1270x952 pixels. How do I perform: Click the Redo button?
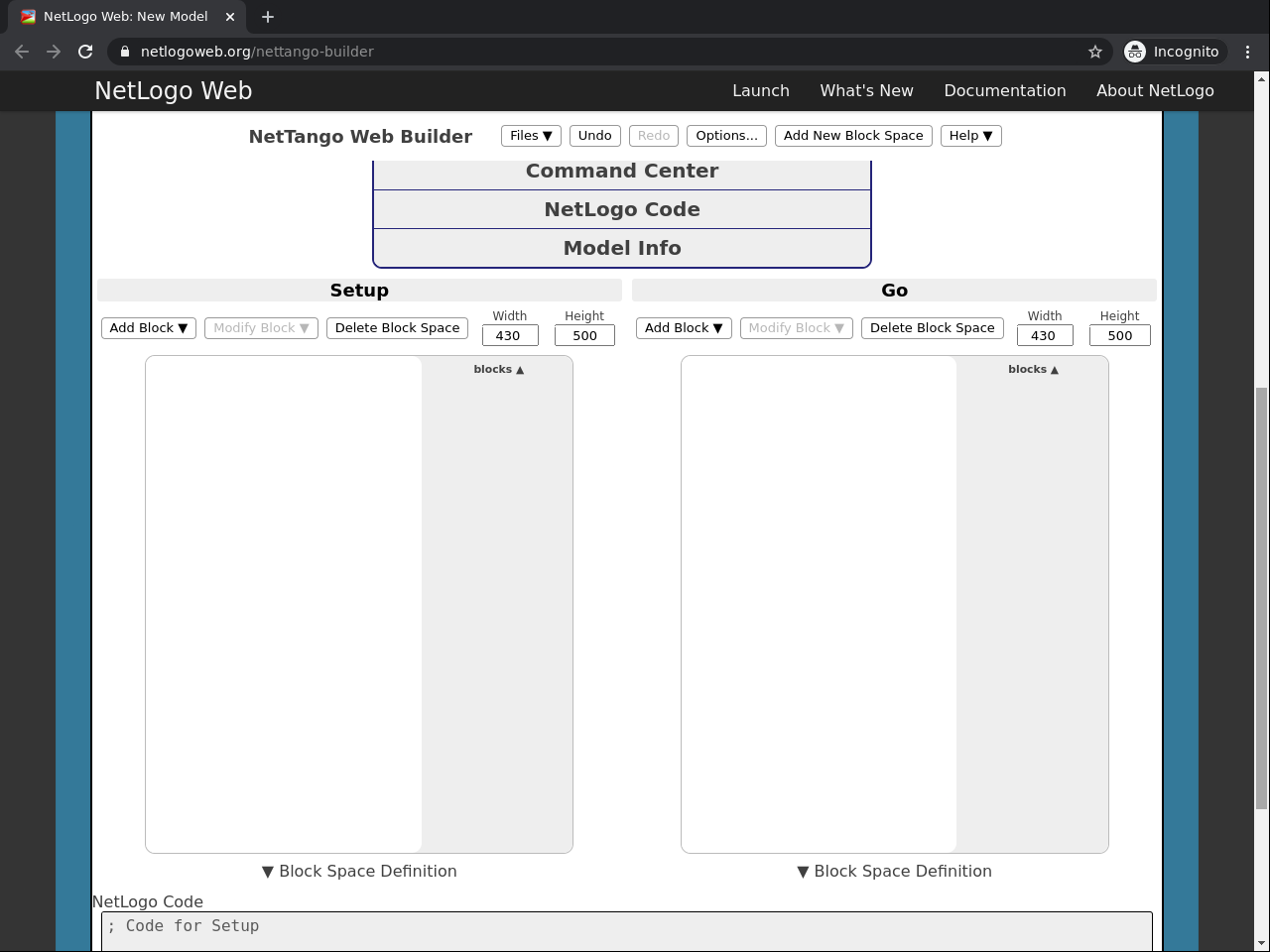point(654,136)
